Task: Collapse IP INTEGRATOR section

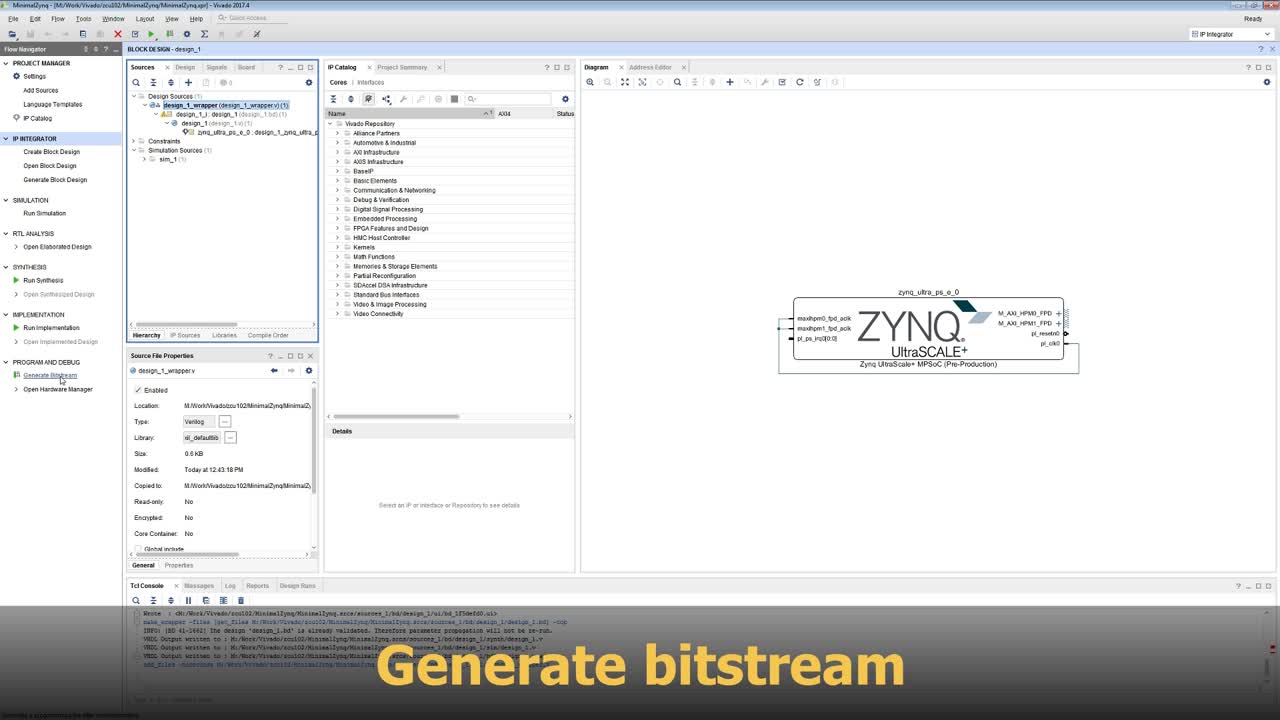Action: [5, 139]
